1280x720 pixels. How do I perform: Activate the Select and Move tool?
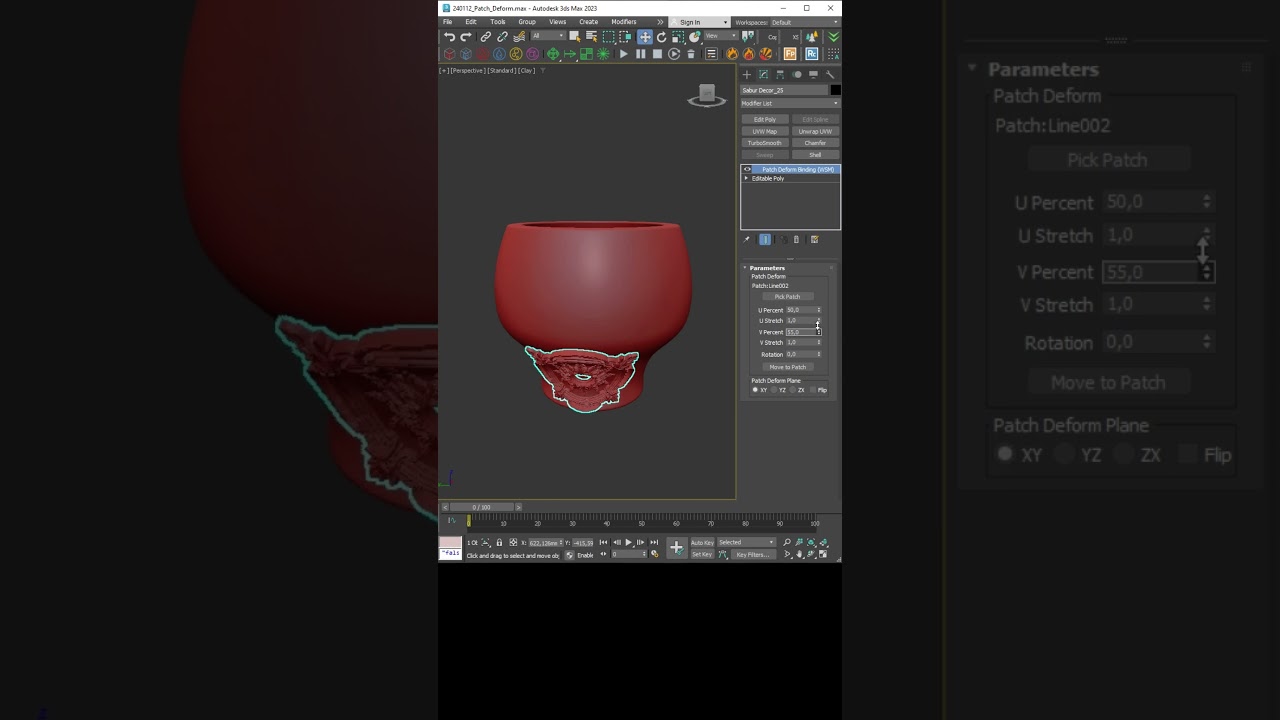(645, 37)
